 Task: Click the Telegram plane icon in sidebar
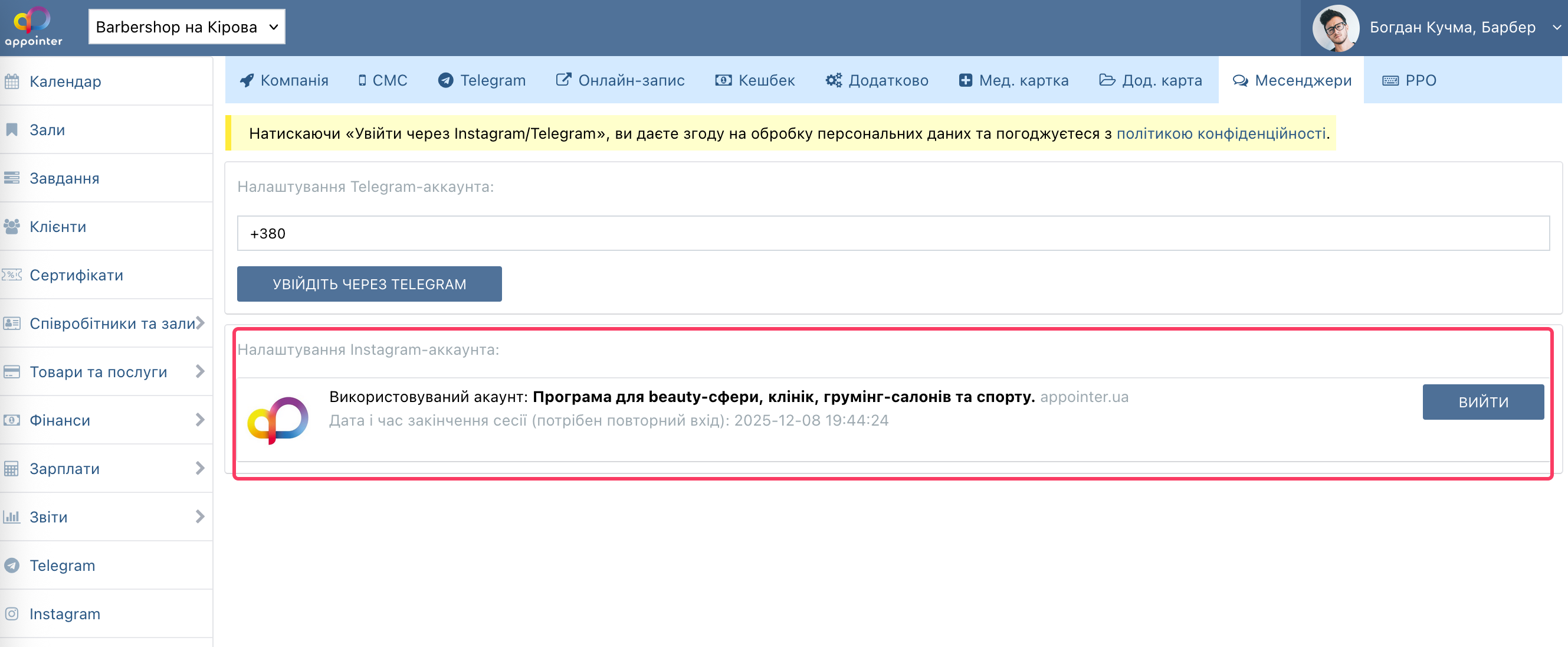coord(12,566)
